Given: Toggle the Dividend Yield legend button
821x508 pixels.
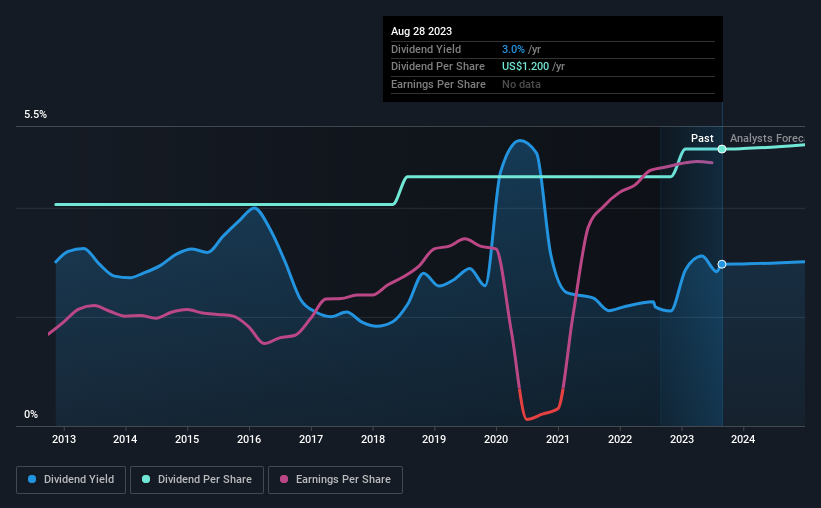Looking at the screenshot, I should pyautogui.click(x=71, y=480).
